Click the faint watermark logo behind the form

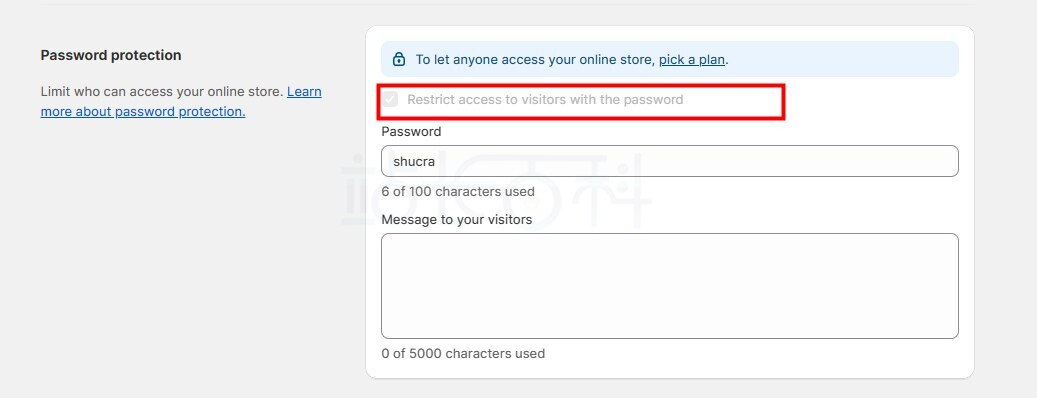[x=496, y=188]
